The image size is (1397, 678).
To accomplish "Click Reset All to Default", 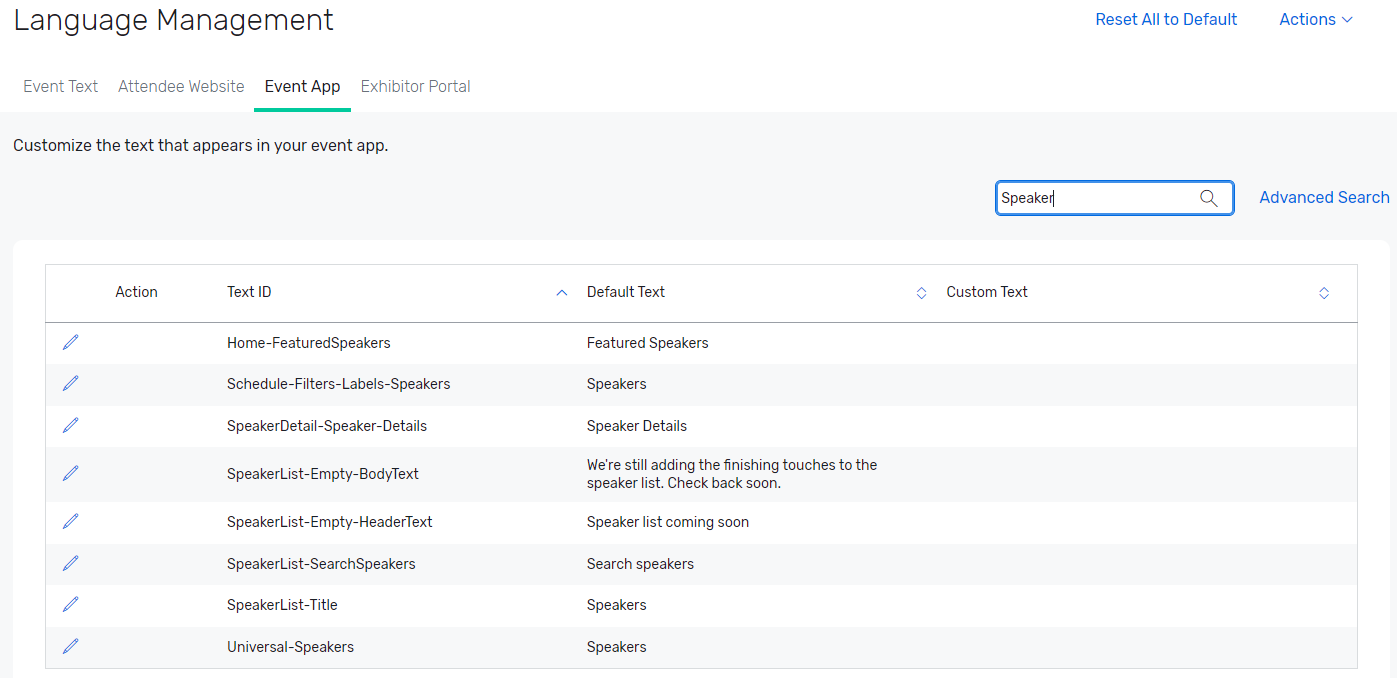I will [x=1166, y=20].
